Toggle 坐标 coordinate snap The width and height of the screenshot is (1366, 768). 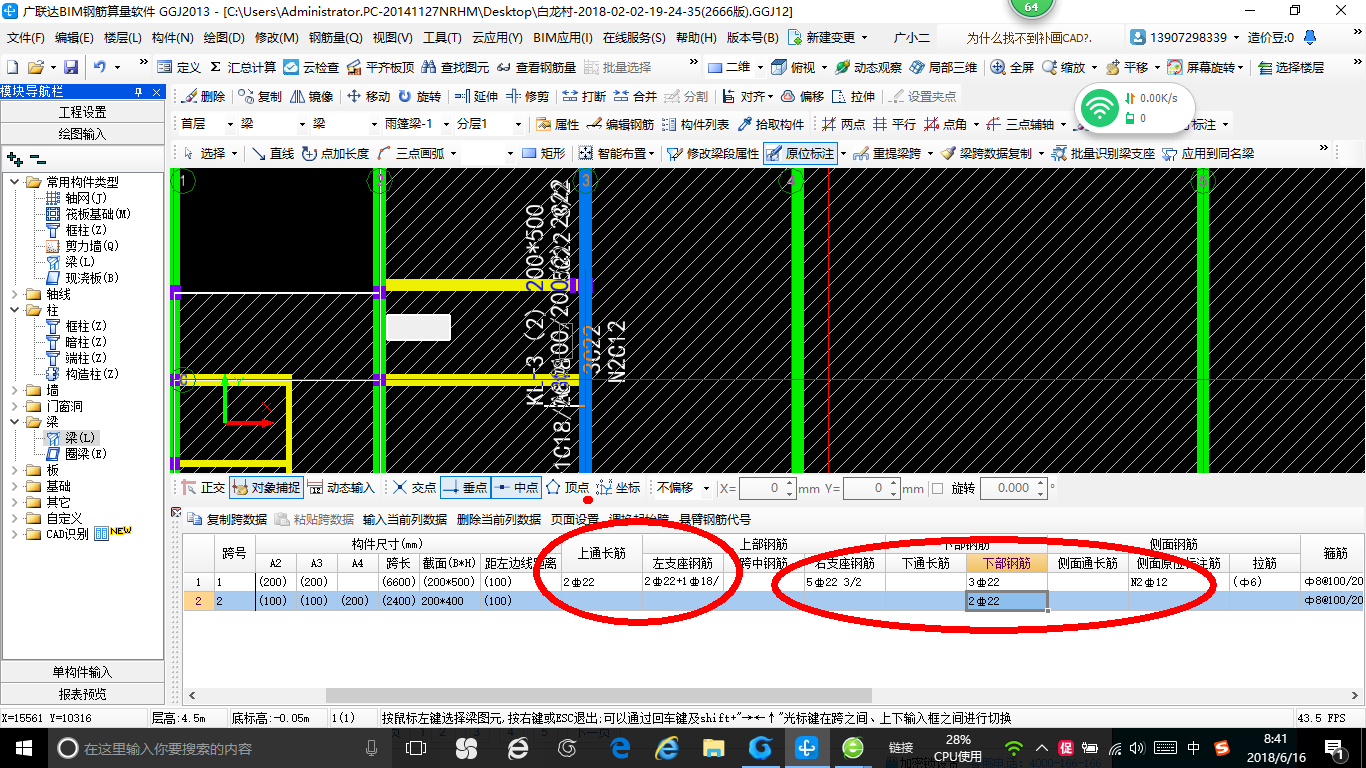[x=618, y=488]
